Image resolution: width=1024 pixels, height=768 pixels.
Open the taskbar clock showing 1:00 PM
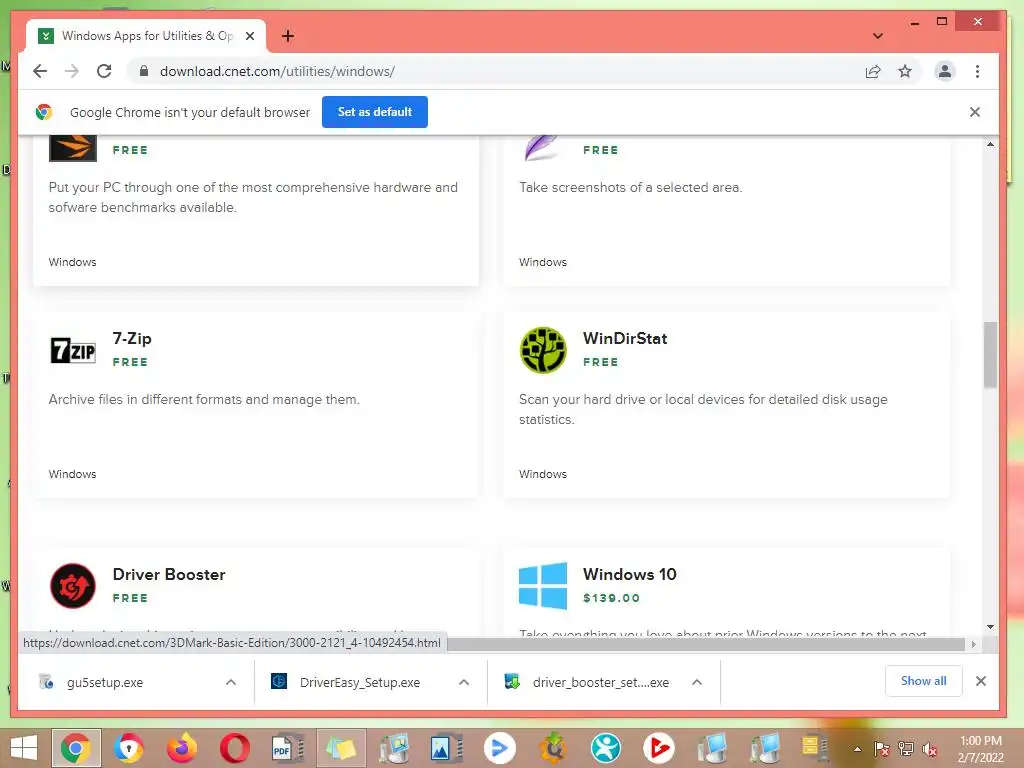click(x=980, y=749)
